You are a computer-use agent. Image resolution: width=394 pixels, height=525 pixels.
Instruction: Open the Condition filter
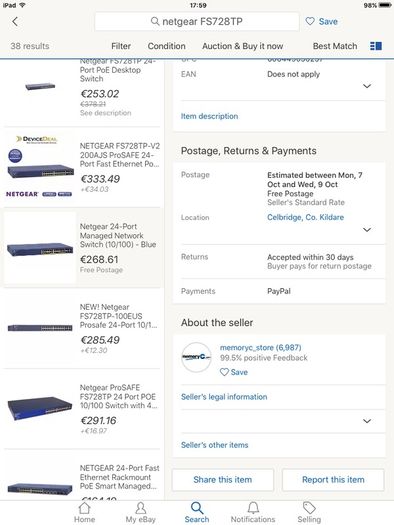point(166,46)
